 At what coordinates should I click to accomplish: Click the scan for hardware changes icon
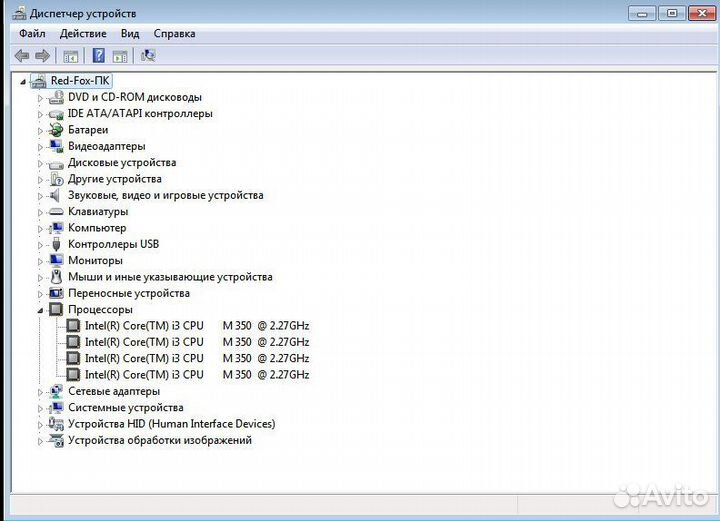pos(148,56)
